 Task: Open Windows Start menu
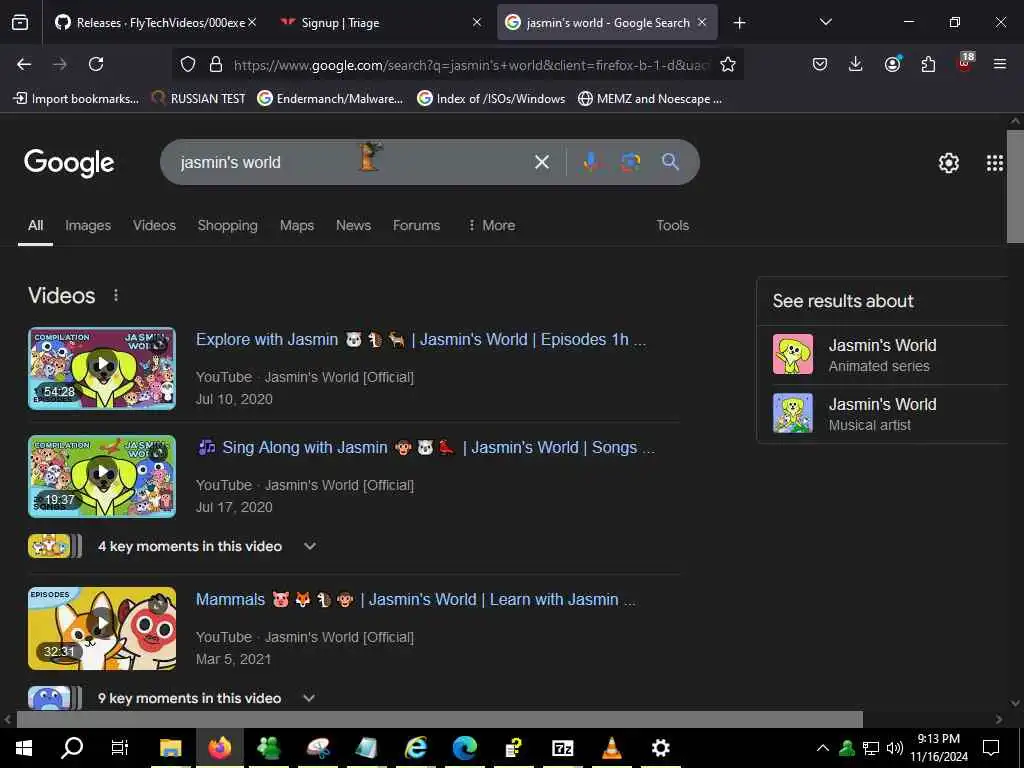[24, 748]
